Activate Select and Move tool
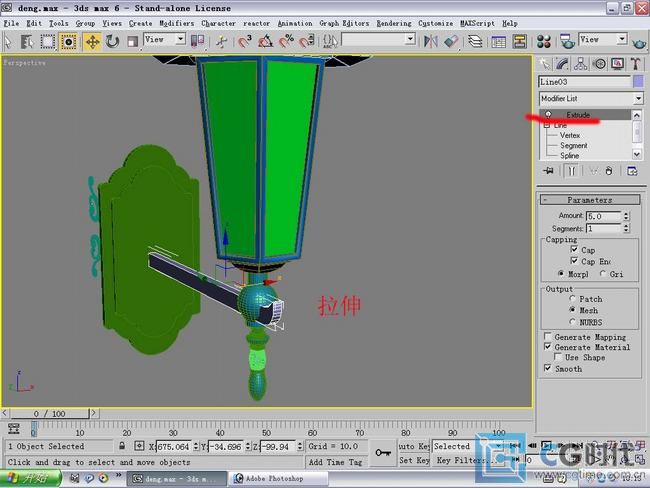This screenshot has width=650, height=488. tap(92, 41)
